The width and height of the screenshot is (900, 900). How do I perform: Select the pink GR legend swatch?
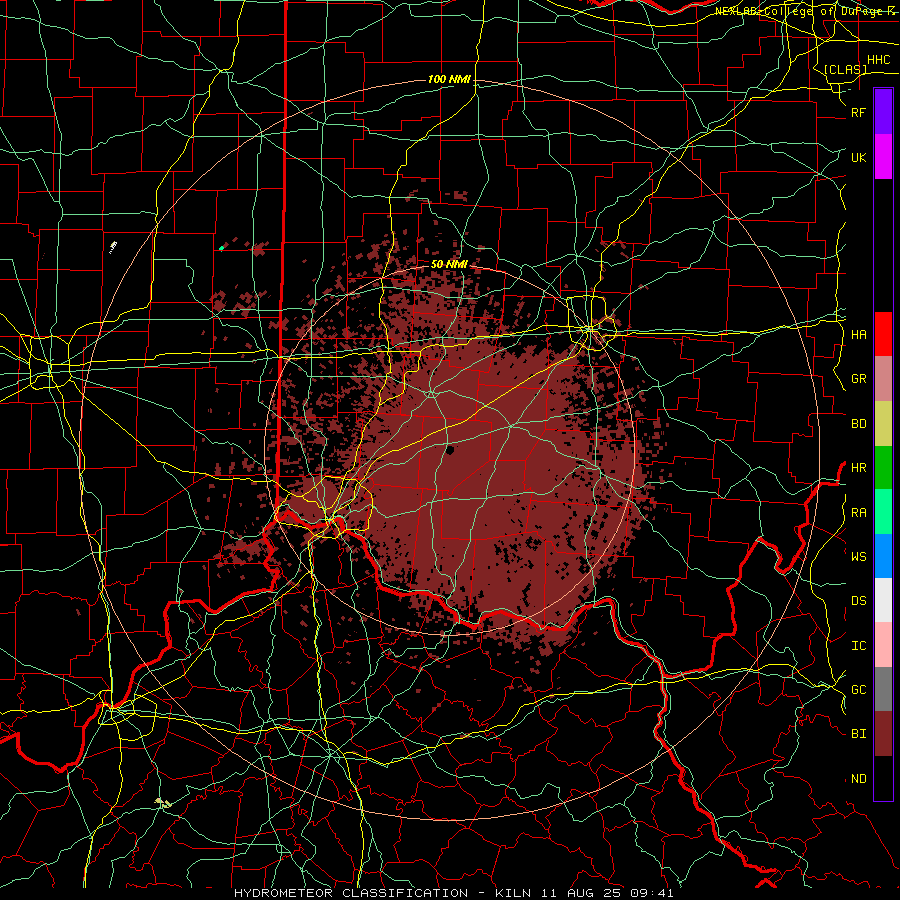[x=883, y=379]
